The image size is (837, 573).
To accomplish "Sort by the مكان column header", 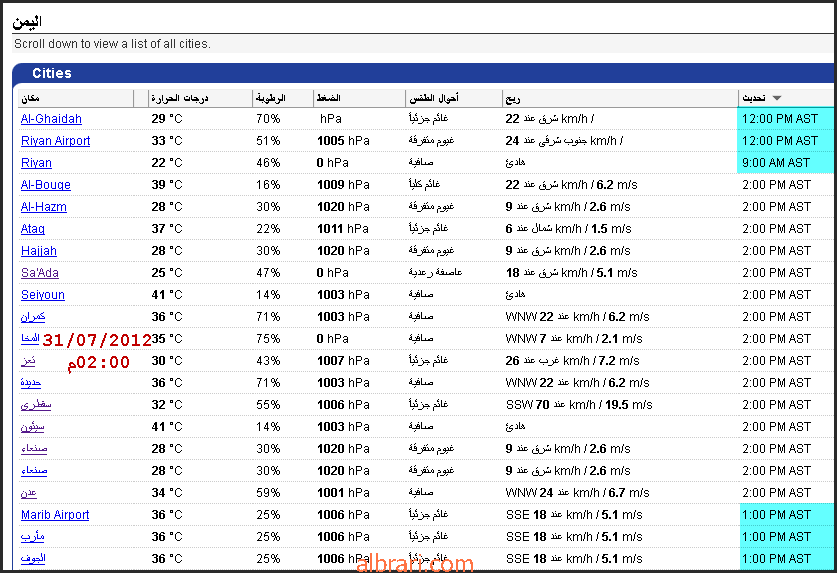I will tap(30, 98).
